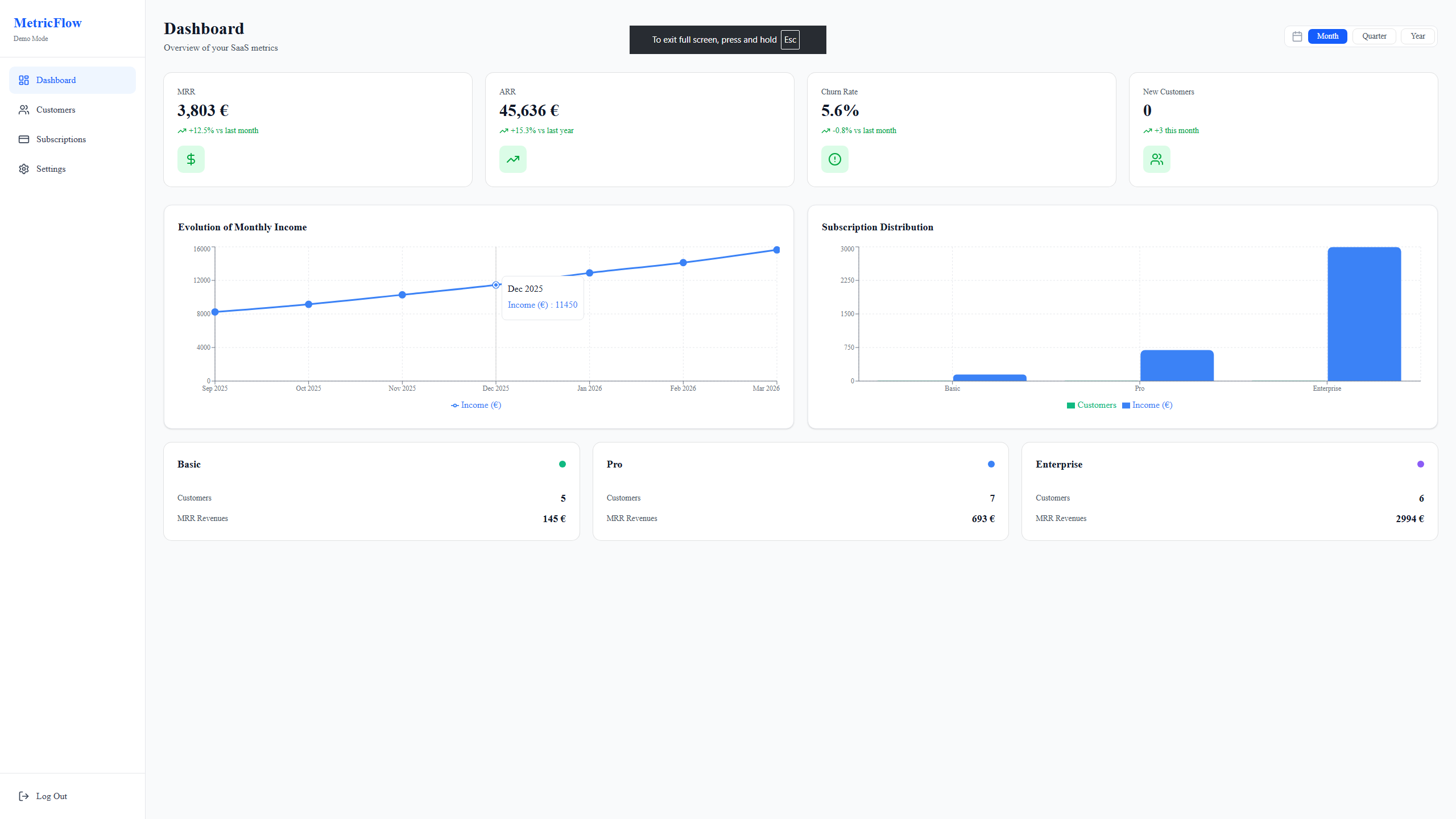
Task: Switch to Year view
Action: 1418,36
